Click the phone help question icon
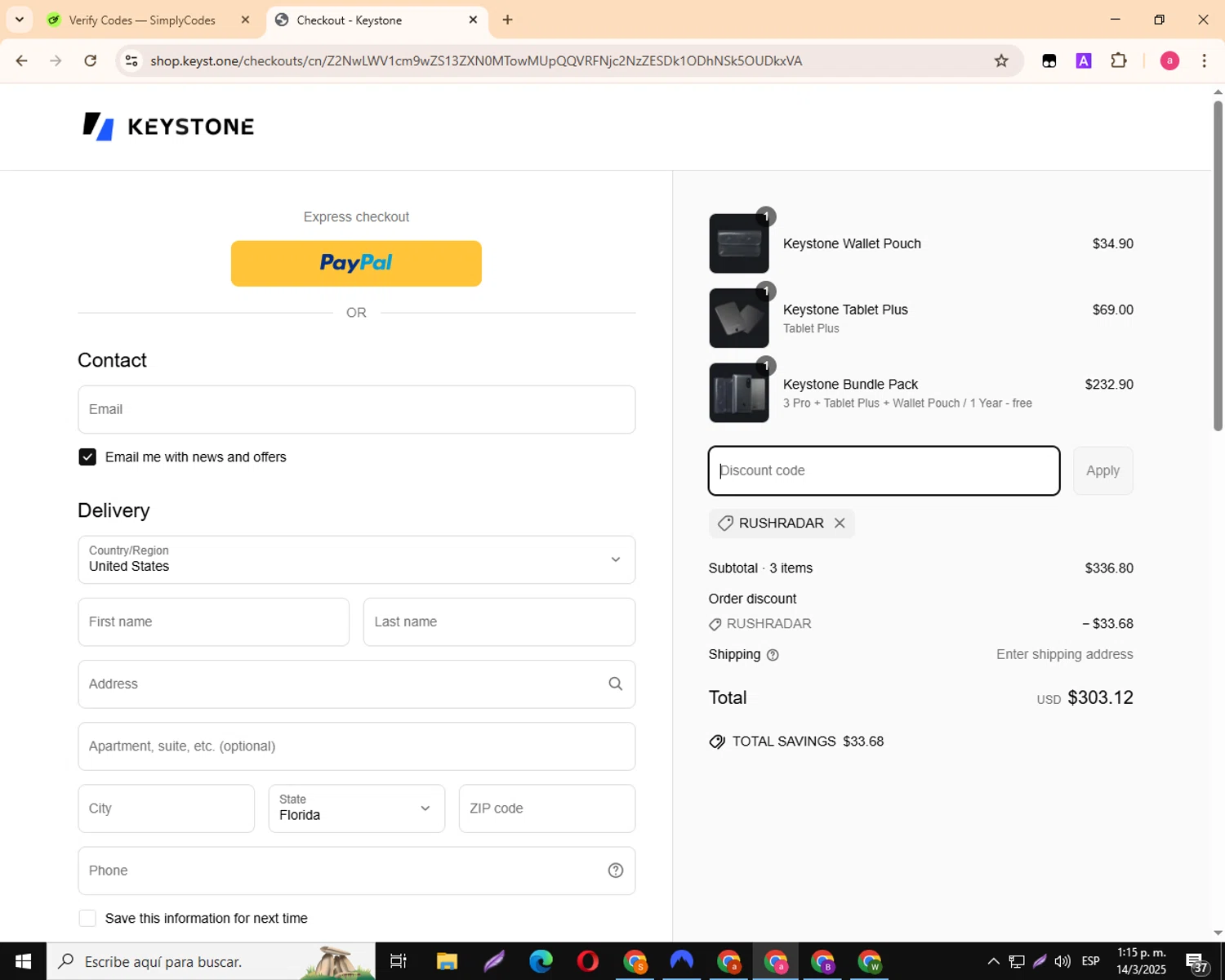 [616, 871]
